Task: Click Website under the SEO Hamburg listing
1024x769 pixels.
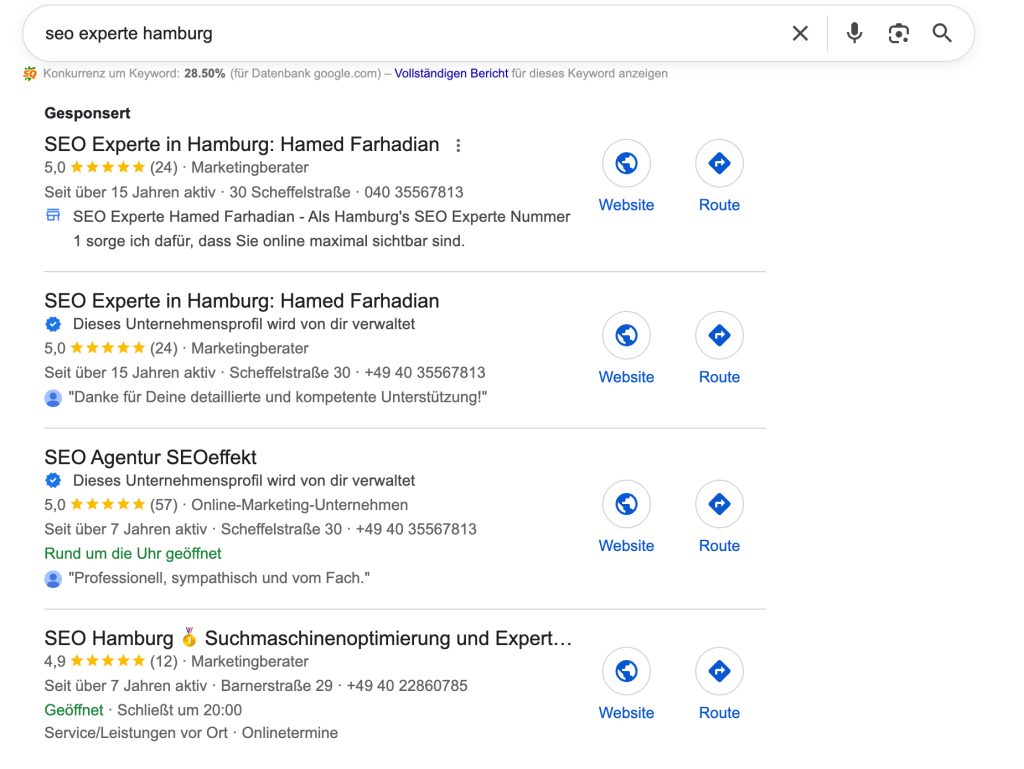Action: click(x=626, y=712)
